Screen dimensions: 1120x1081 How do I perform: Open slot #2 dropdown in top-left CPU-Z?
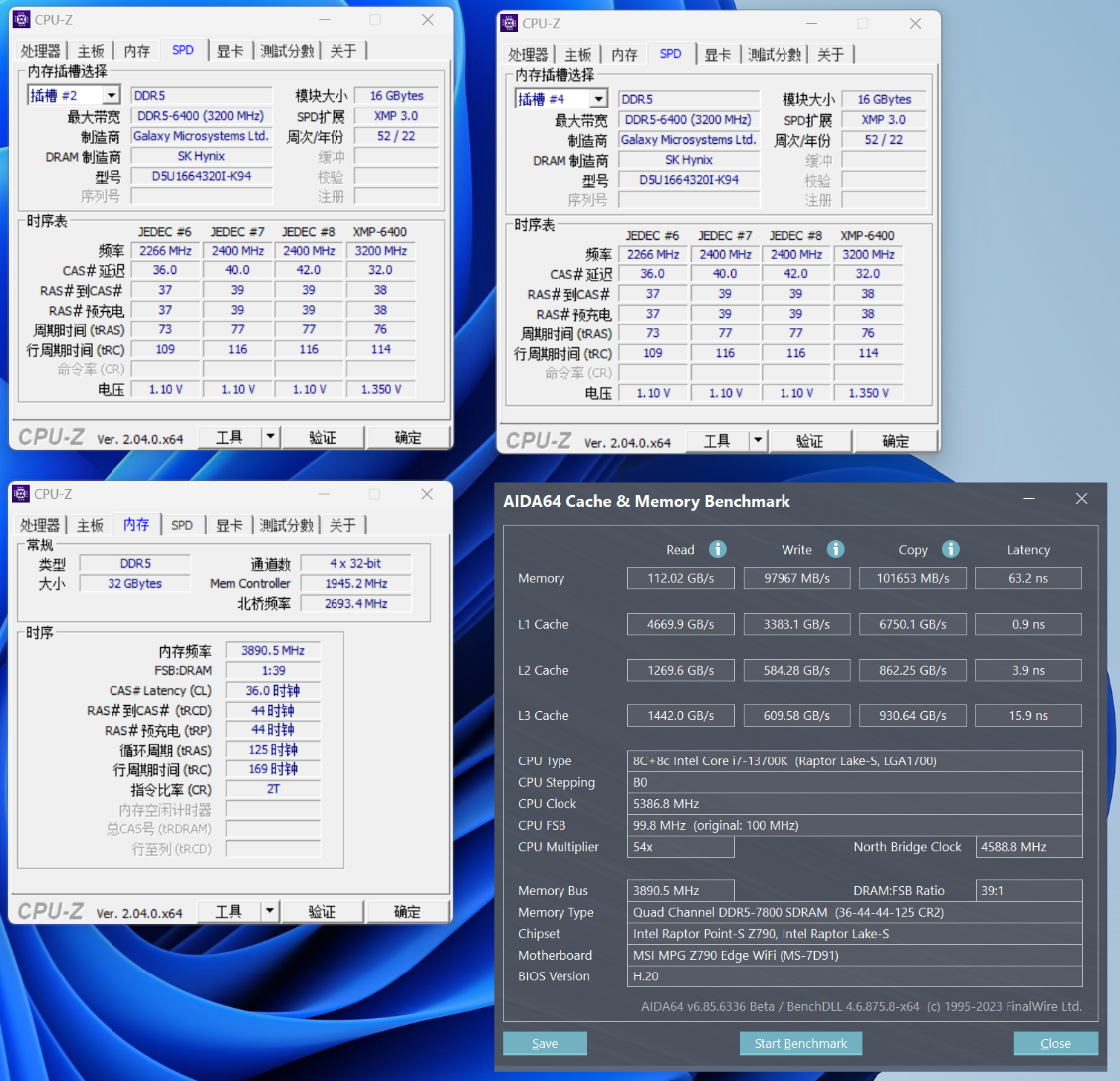pyautogui.click(x=111, y=95)
